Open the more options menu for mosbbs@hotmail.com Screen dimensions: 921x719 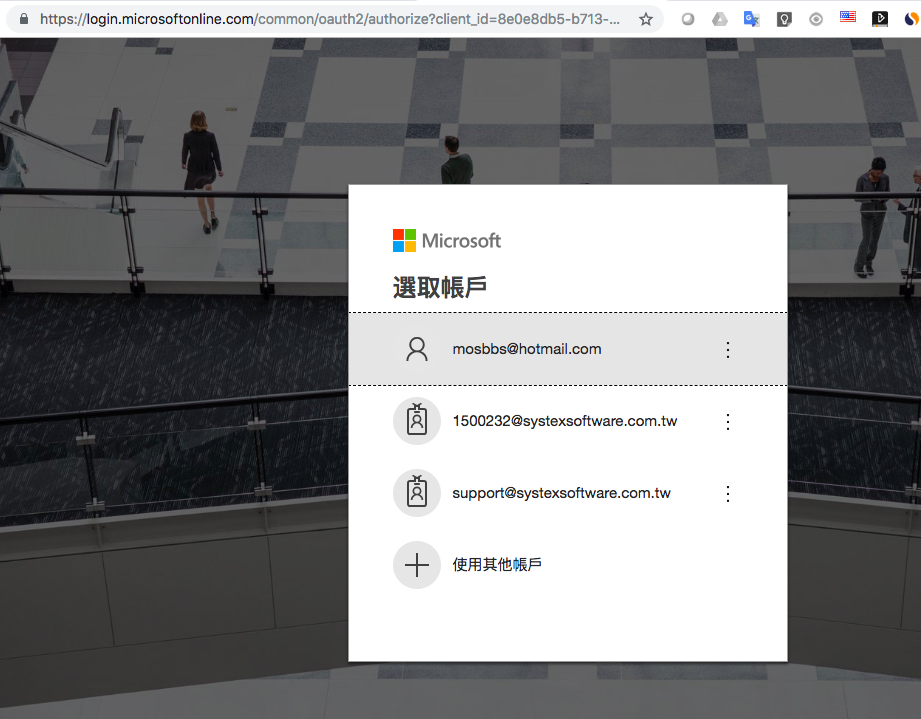[728, 350]
